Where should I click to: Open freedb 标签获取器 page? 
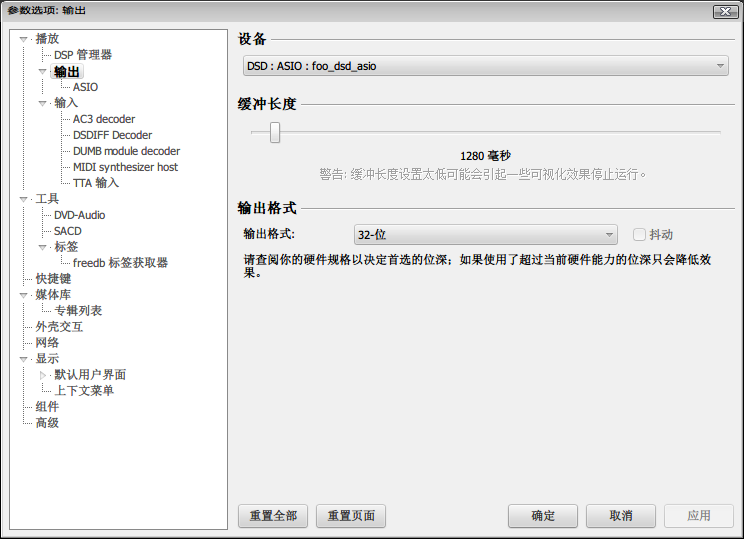coord(120,263)
